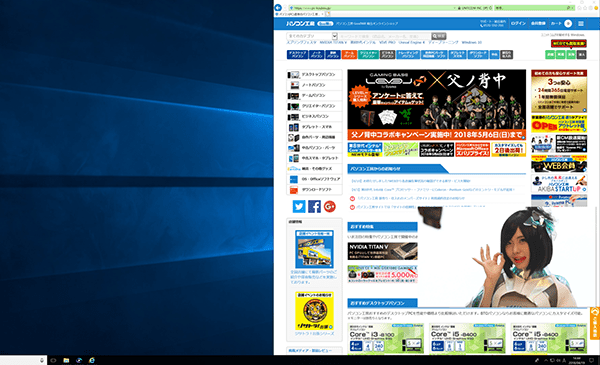Click the NVIDIA TITAN V keyword link
This screenshot has width=600, height=365.
[333, 42]
